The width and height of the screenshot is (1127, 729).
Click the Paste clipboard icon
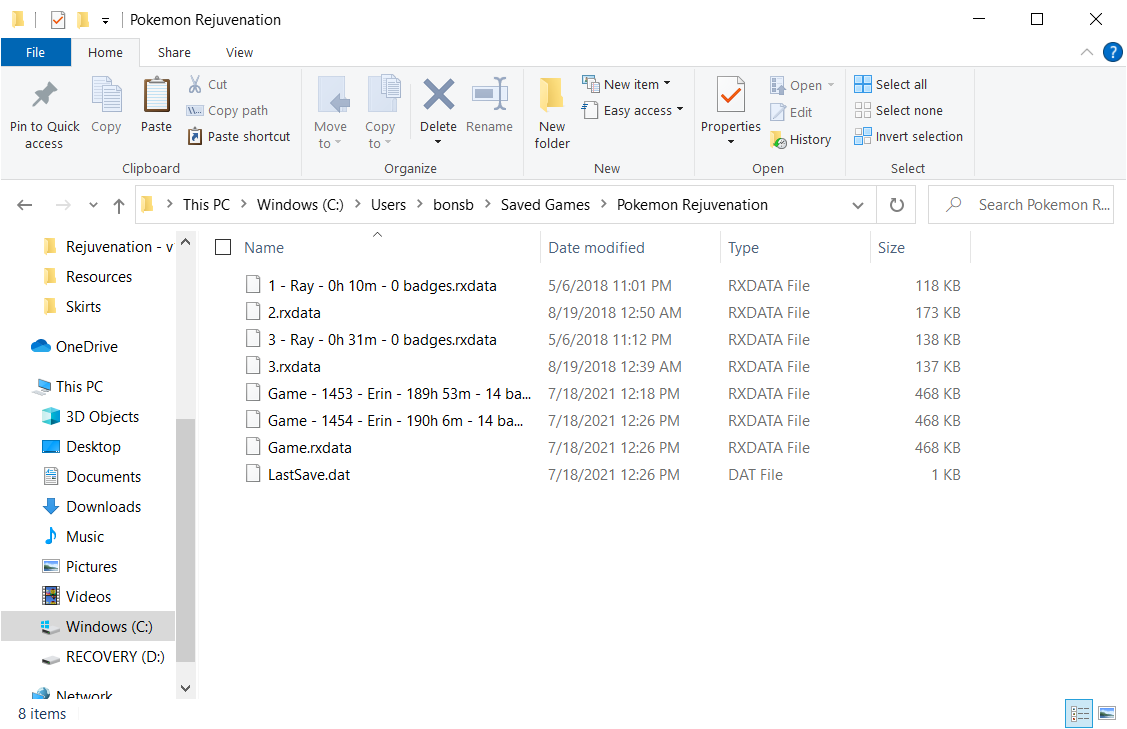pyautogui.click(x=156, y=94)
